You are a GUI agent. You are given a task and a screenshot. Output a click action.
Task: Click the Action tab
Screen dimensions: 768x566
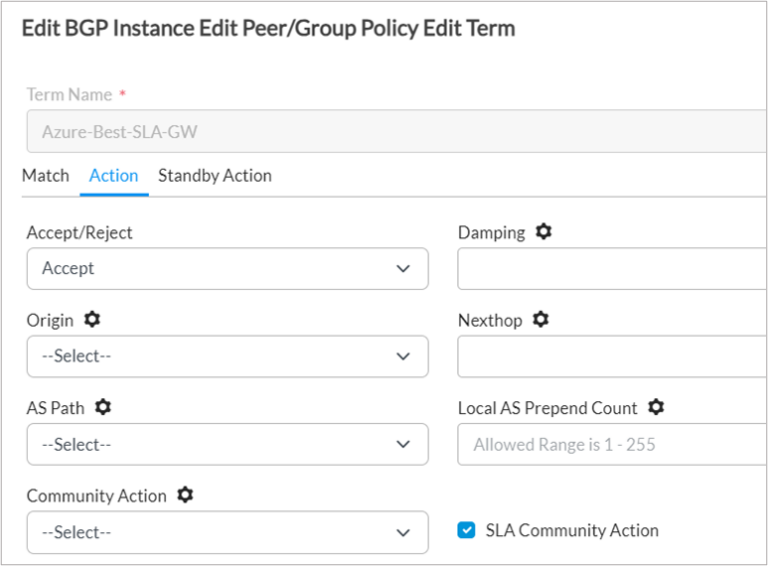(x=114, y=176)
